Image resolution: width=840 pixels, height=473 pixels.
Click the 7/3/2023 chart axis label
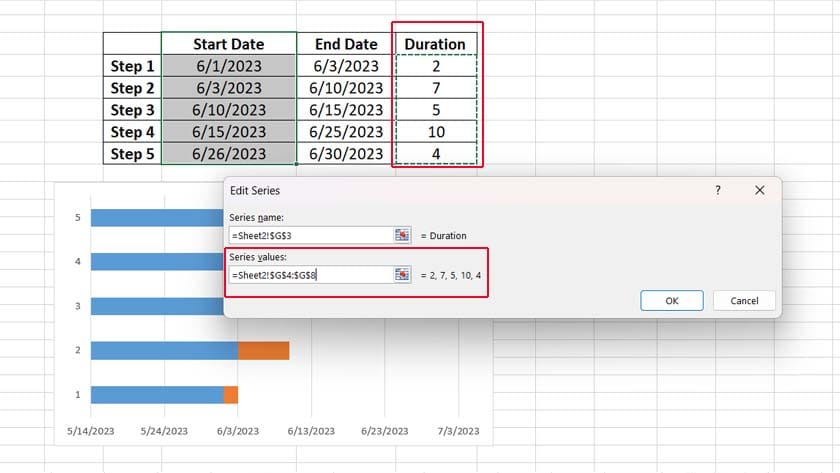458,431
